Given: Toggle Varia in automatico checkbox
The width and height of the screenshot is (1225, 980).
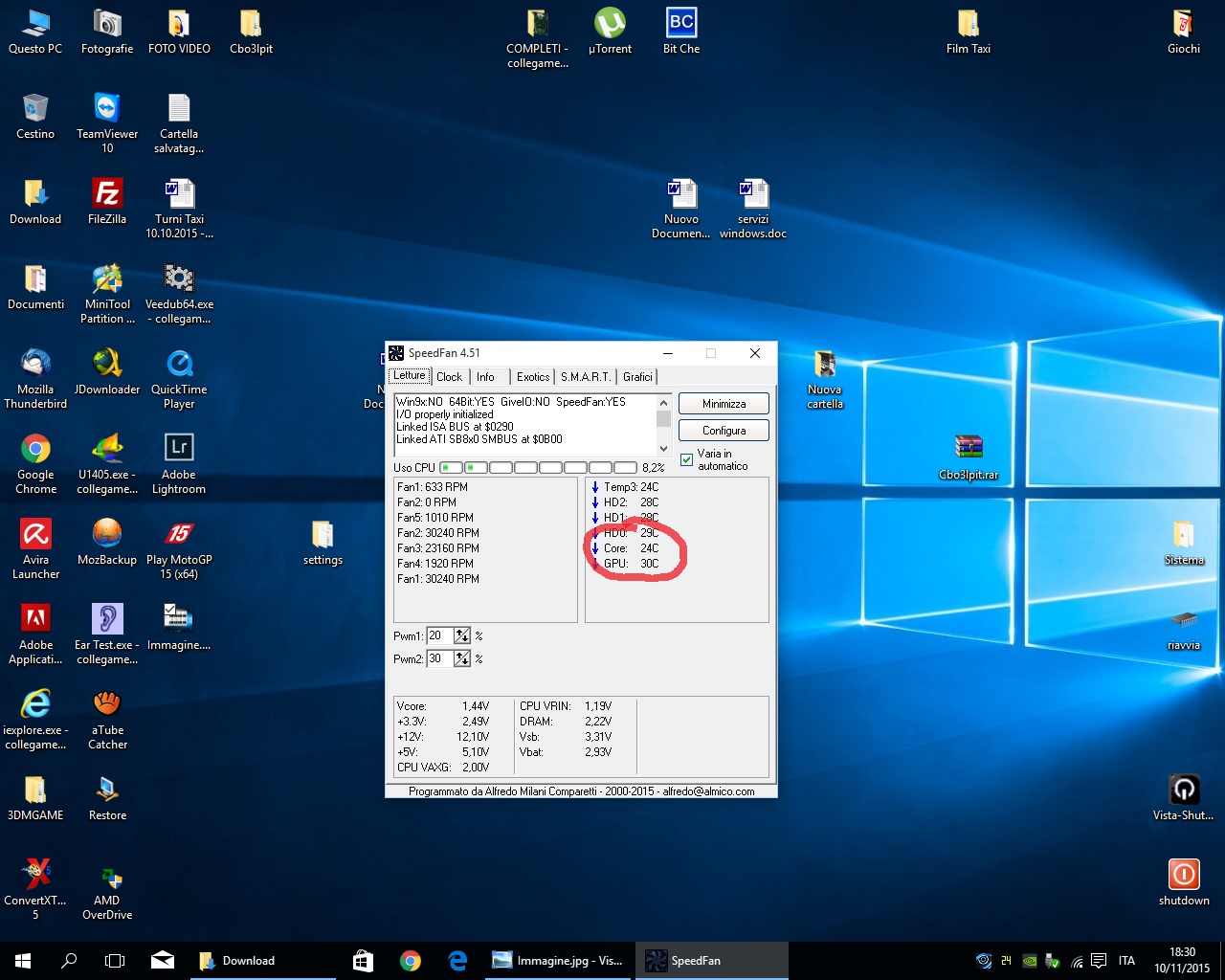Looking at the screenshot, I should [x=686, y=460].
